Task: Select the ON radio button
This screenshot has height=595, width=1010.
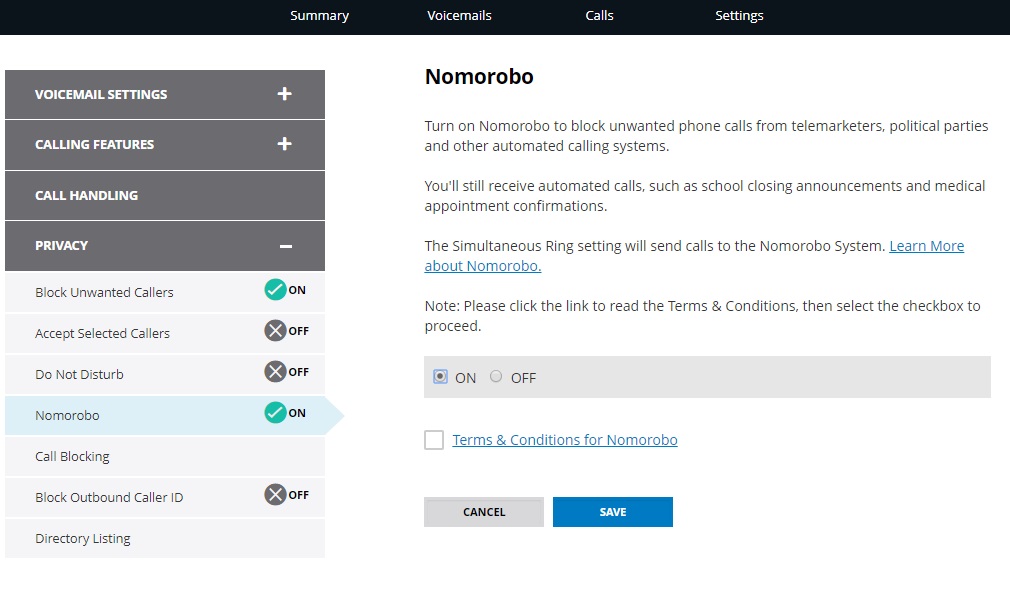Action: click(440, 377)
